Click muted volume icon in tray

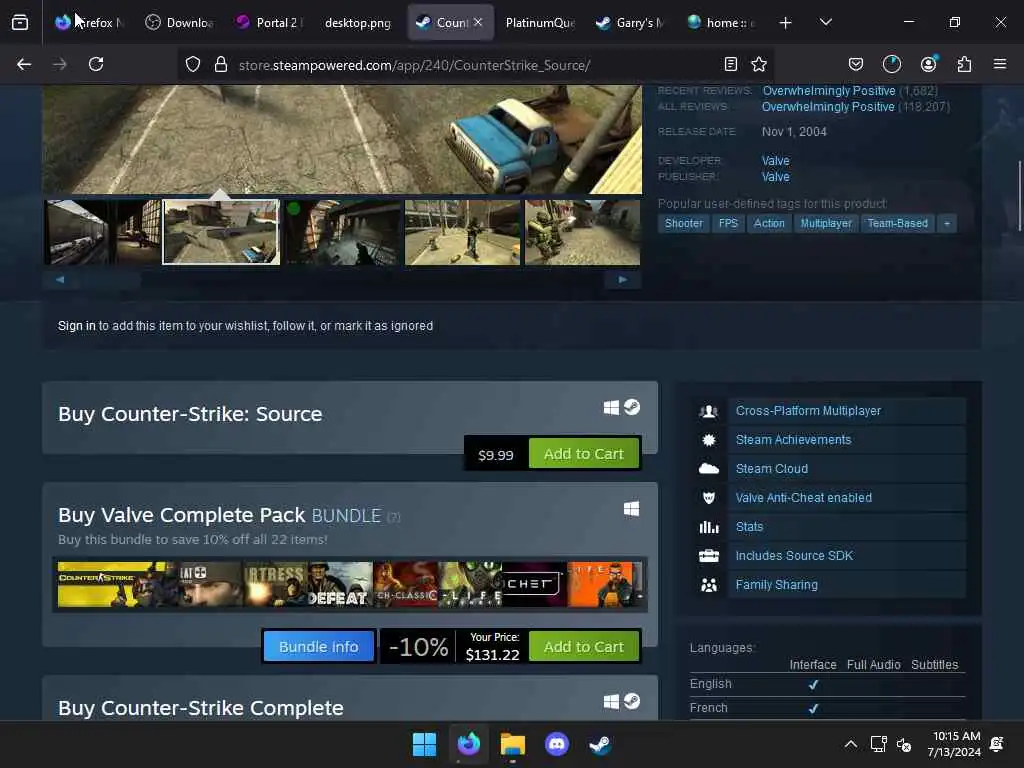tap(904, 744)
